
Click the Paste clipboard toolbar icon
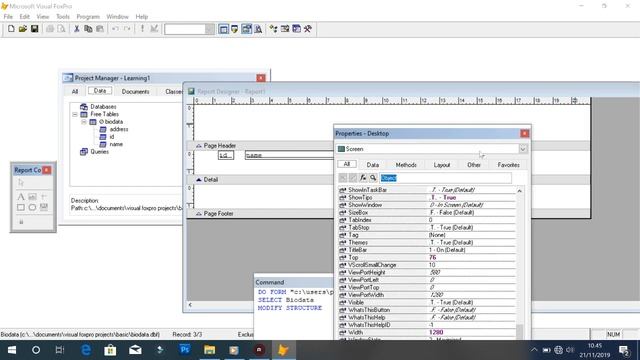[x=100, y=29]
